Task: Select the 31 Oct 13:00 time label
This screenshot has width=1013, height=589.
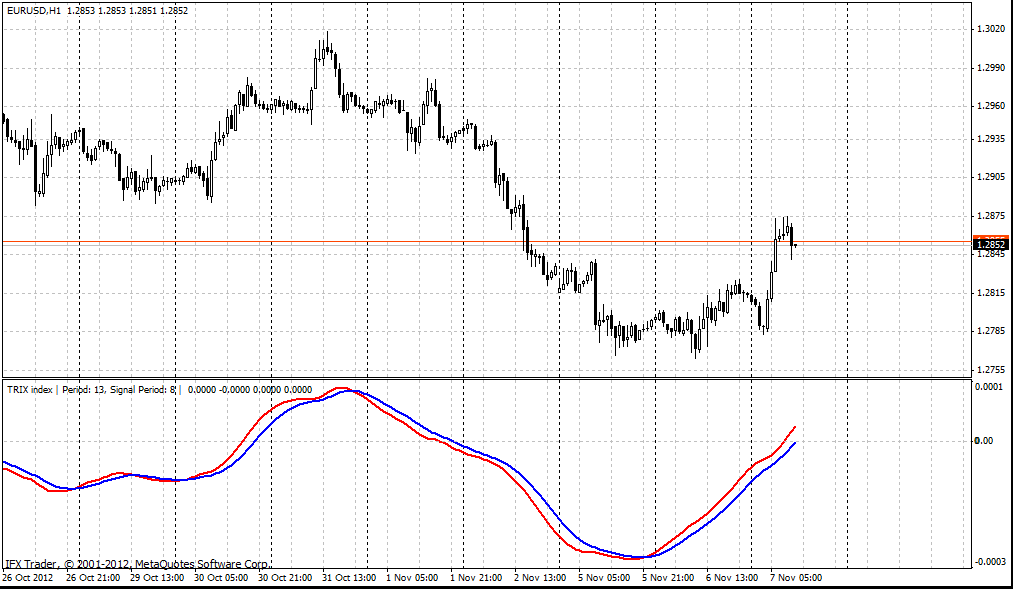Action: [349, 578]
